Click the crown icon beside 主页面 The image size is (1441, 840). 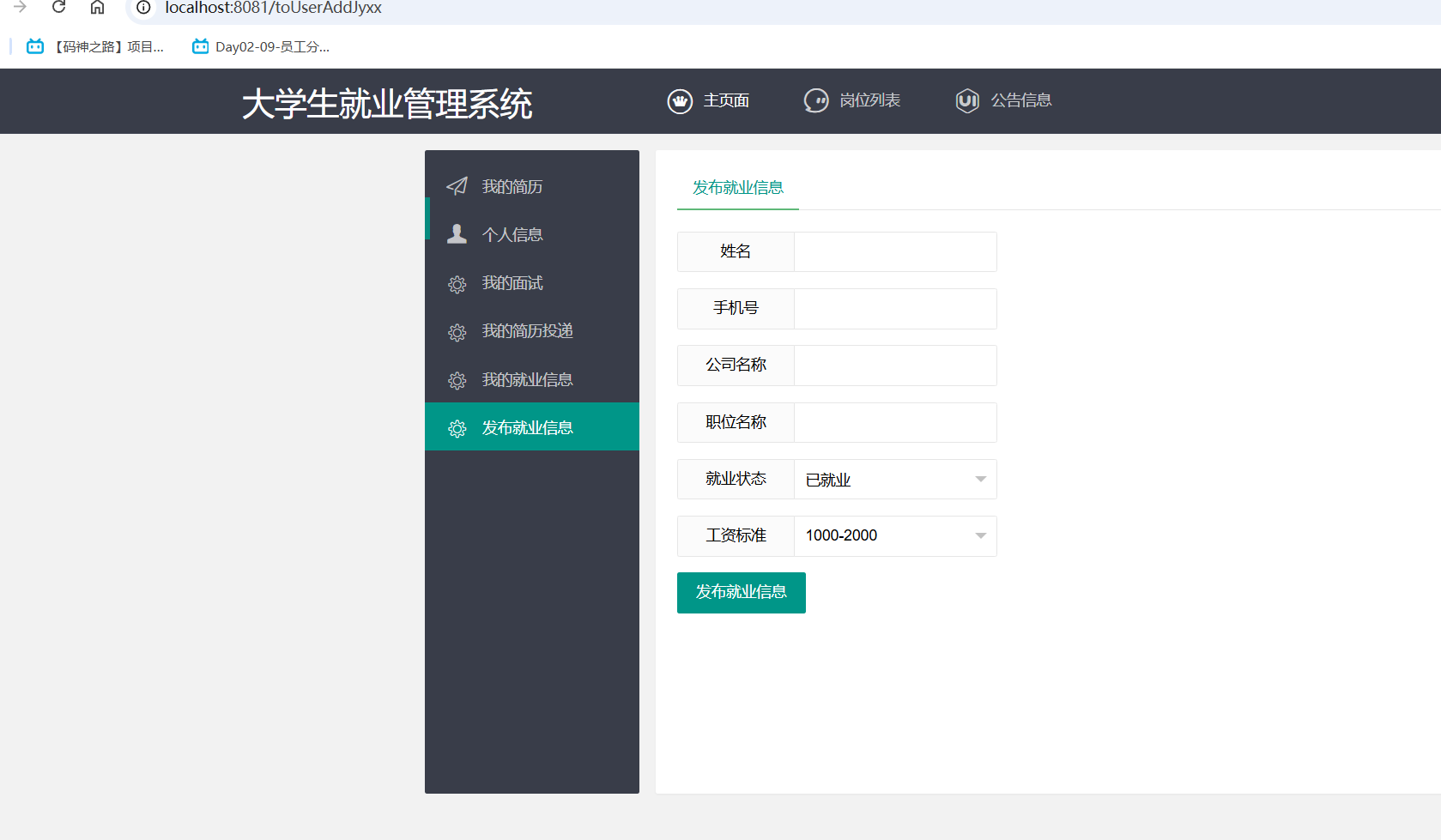680,101
